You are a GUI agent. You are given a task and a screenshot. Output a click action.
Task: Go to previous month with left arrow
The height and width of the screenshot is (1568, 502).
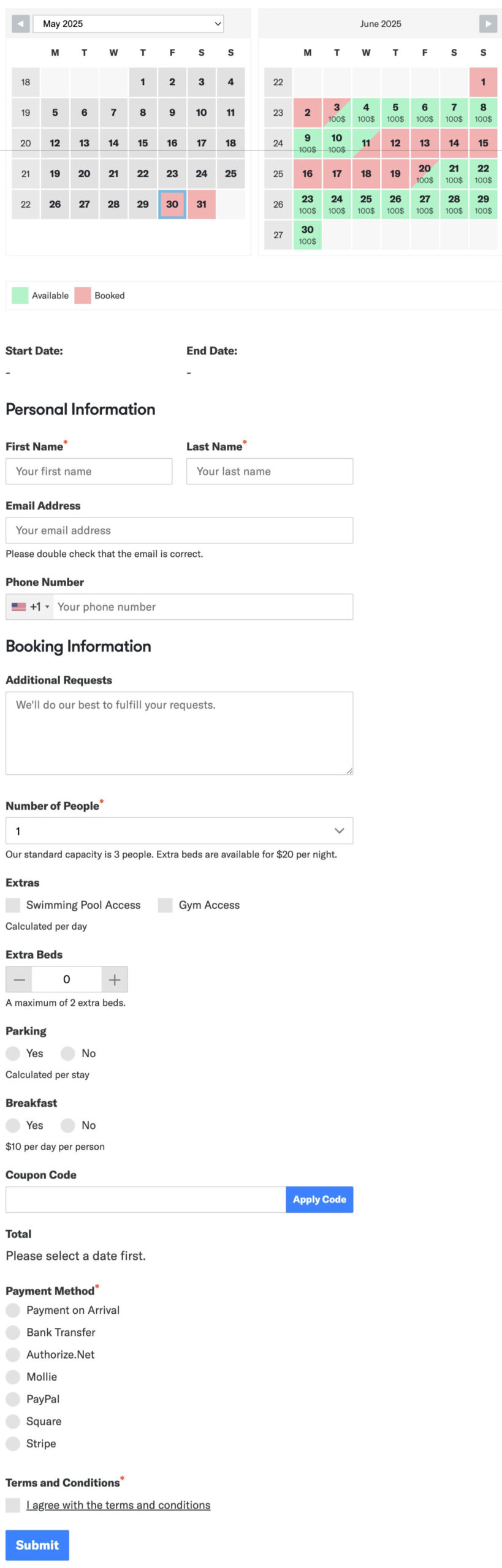point(21,24)
